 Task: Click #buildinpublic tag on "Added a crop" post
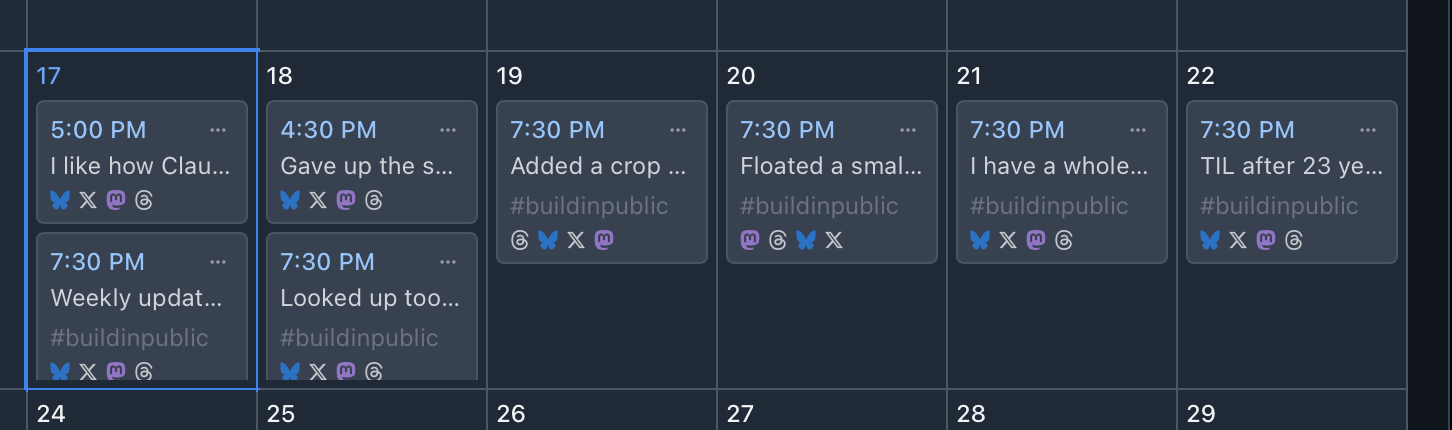pyautogui.click(x=589, y=206)
